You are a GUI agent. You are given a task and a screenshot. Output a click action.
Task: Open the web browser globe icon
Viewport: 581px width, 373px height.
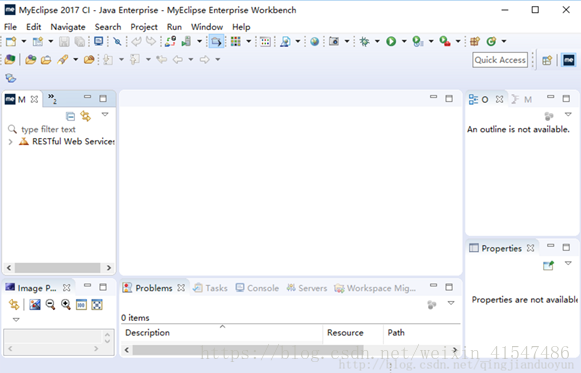pyautogui.click(x=315, y=41)
